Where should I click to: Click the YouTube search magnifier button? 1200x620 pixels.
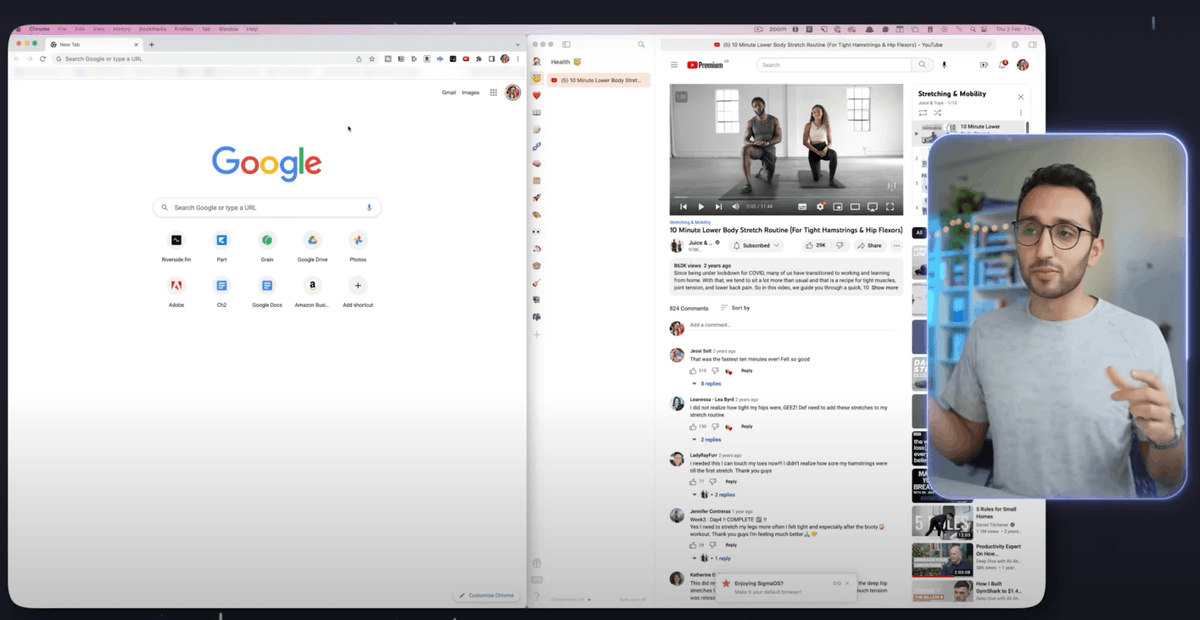point(922,65)
